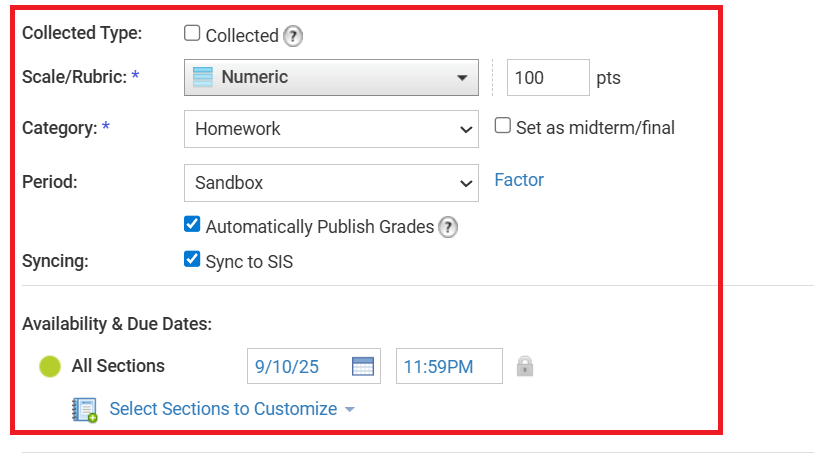Open the calendar picker icon
This screenshot has height=458, width=814.
[363, 366]
